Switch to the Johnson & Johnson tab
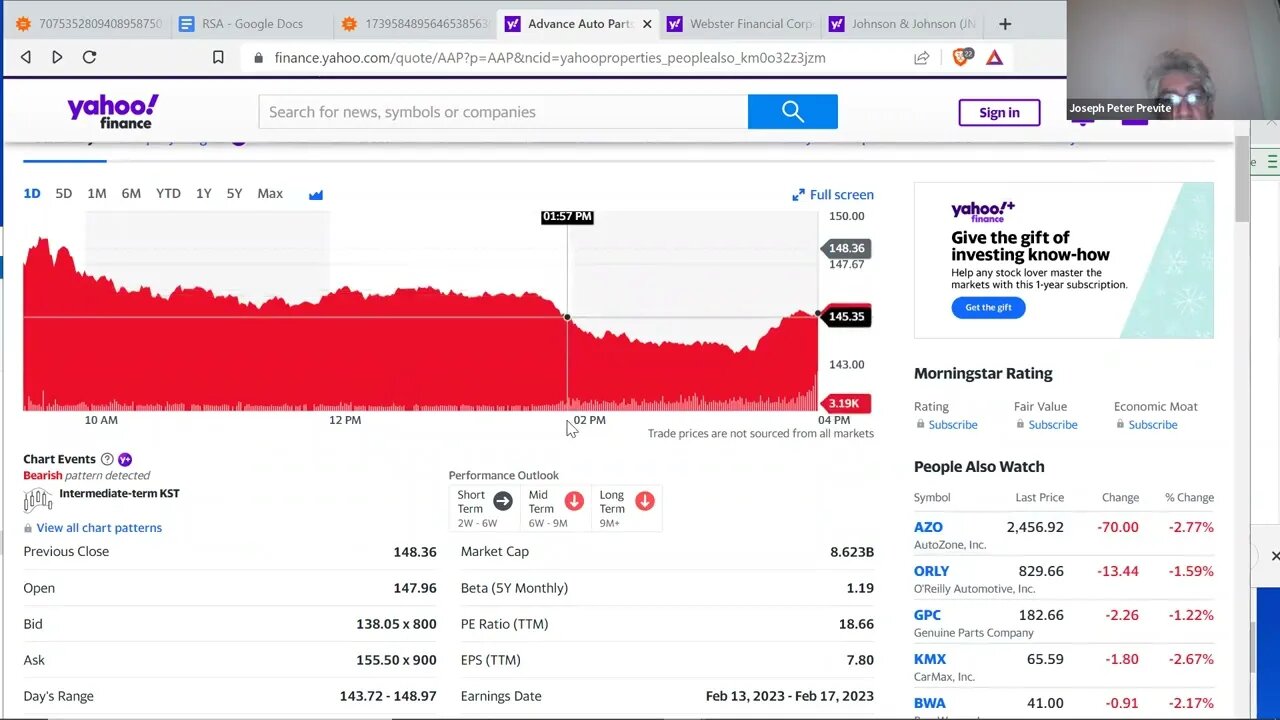1280x720 pixels. [x=900, y=24]
